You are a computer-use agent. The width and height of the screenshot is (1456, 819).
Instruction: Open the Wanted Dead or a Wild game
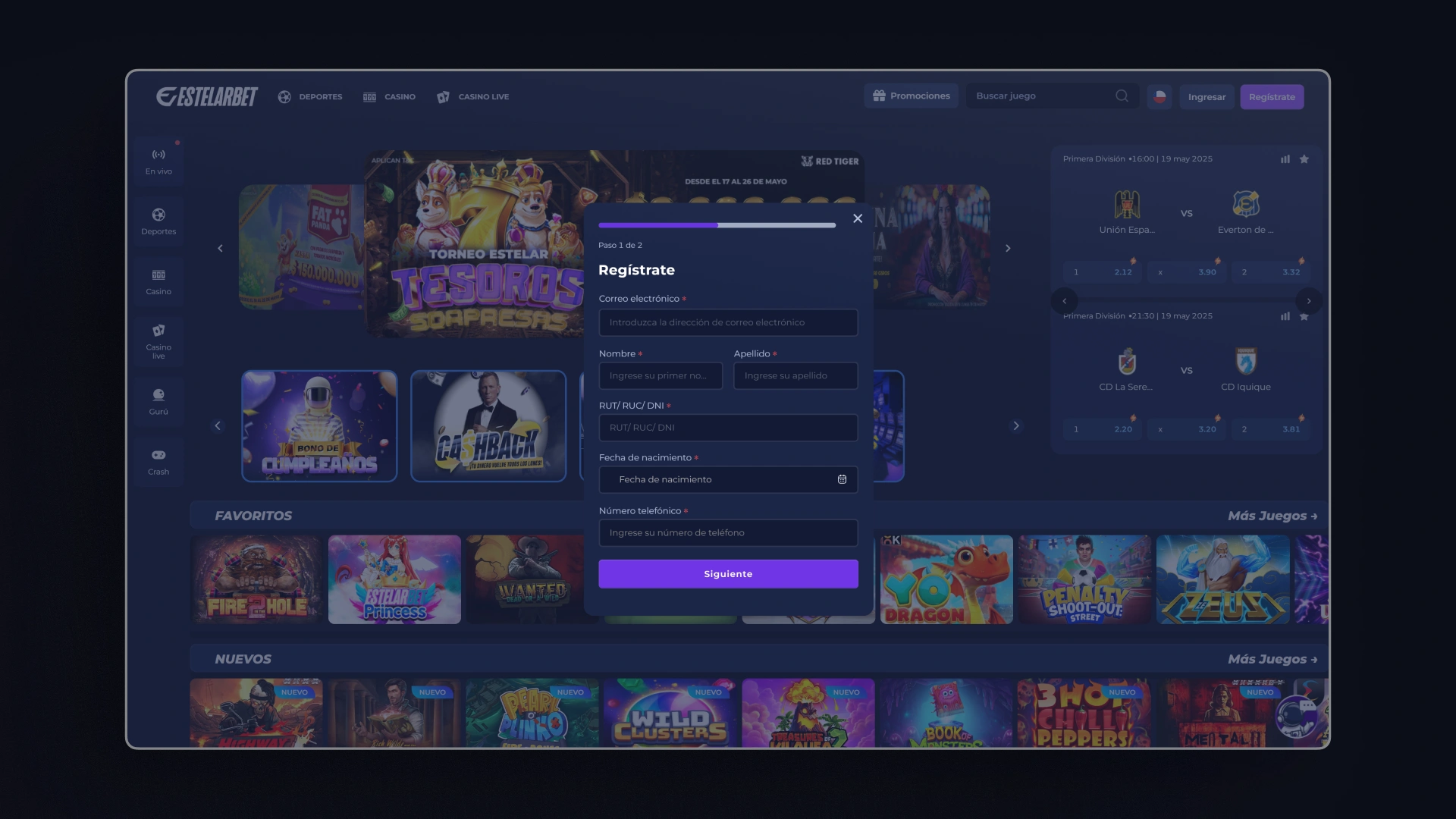click(x=525, y=579)
